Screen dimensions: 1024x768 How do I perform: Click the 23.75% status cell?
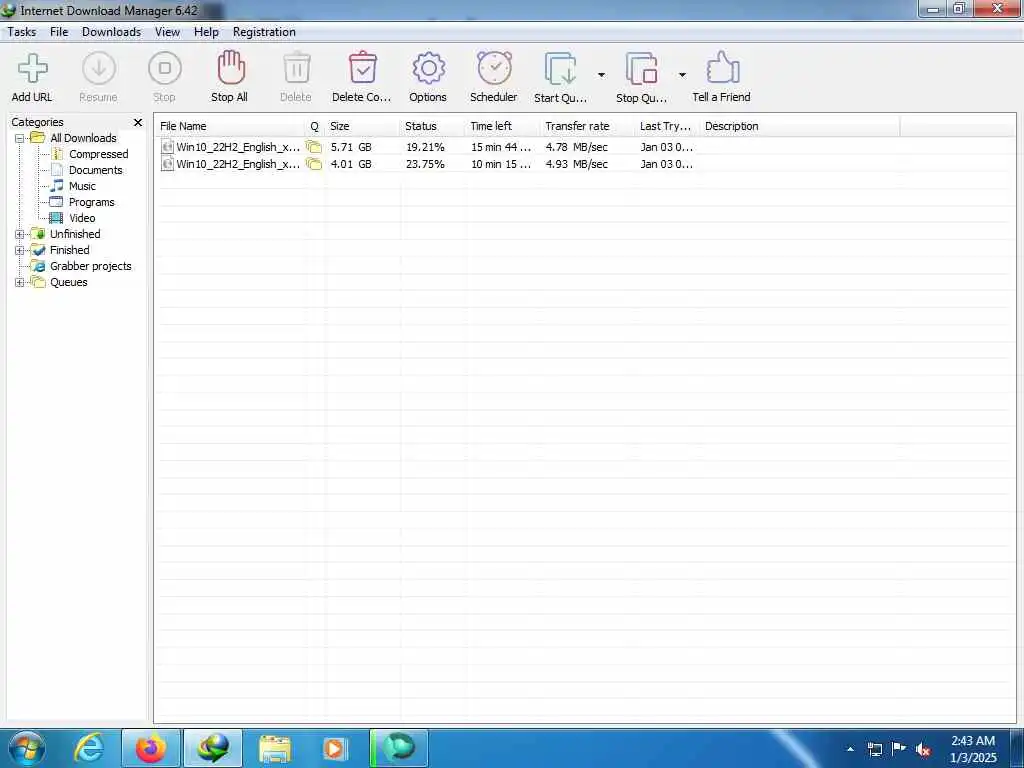(x=425, y=165)
